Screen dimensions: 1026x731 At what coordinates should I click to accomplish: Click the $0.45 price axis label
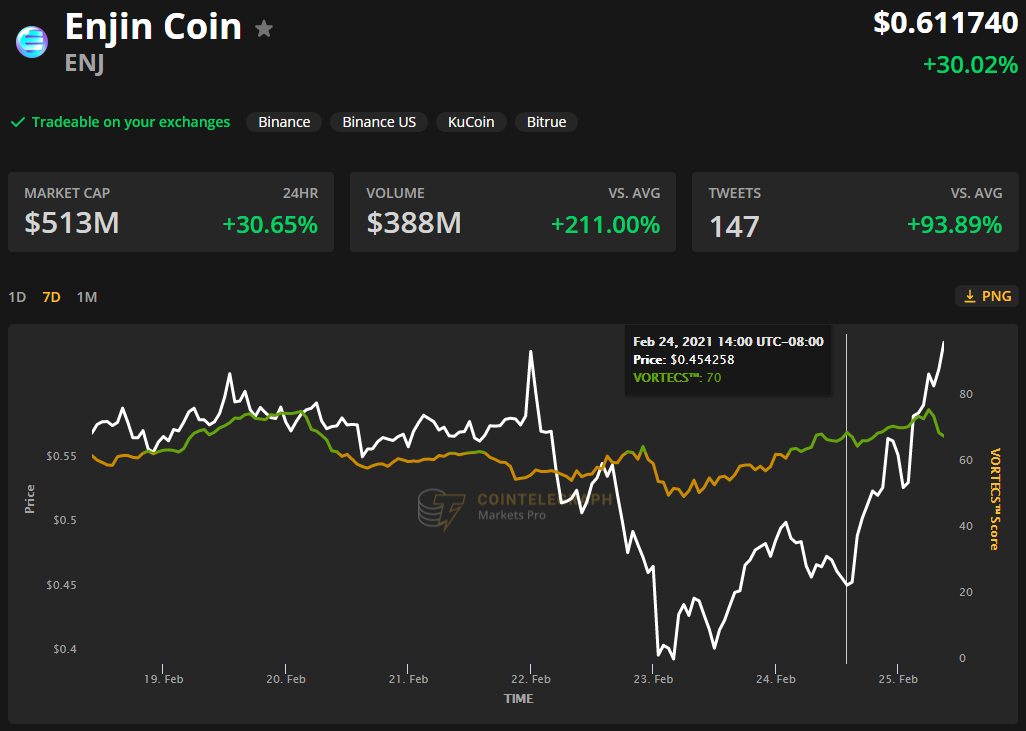[62, 585]
